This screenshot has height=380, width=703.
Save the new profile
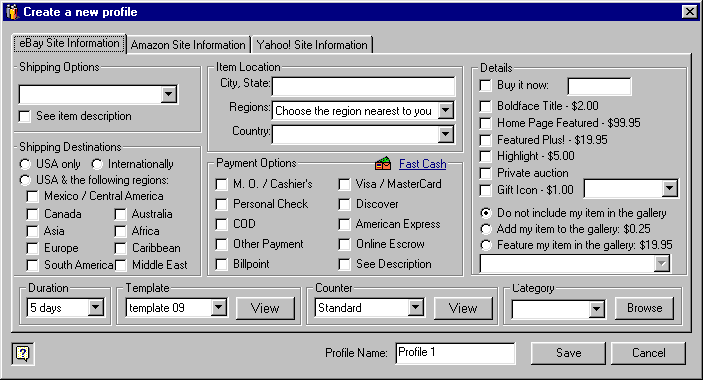[x=568, y=353]
